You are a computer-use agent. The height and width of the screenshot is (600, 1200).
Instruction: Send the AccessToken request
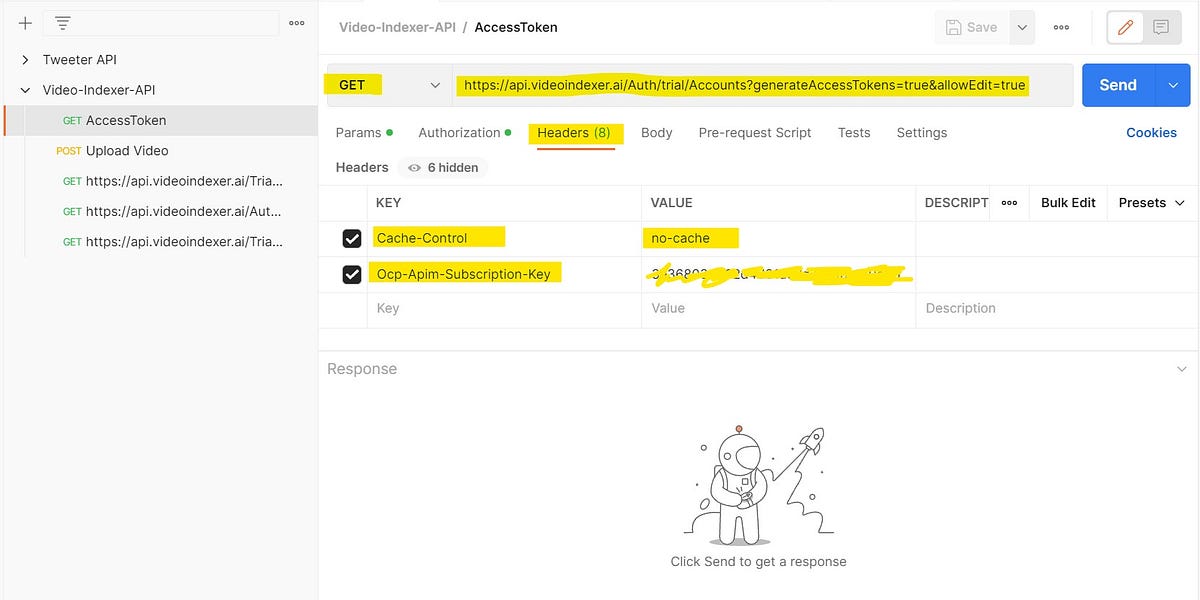[1117, 85]
